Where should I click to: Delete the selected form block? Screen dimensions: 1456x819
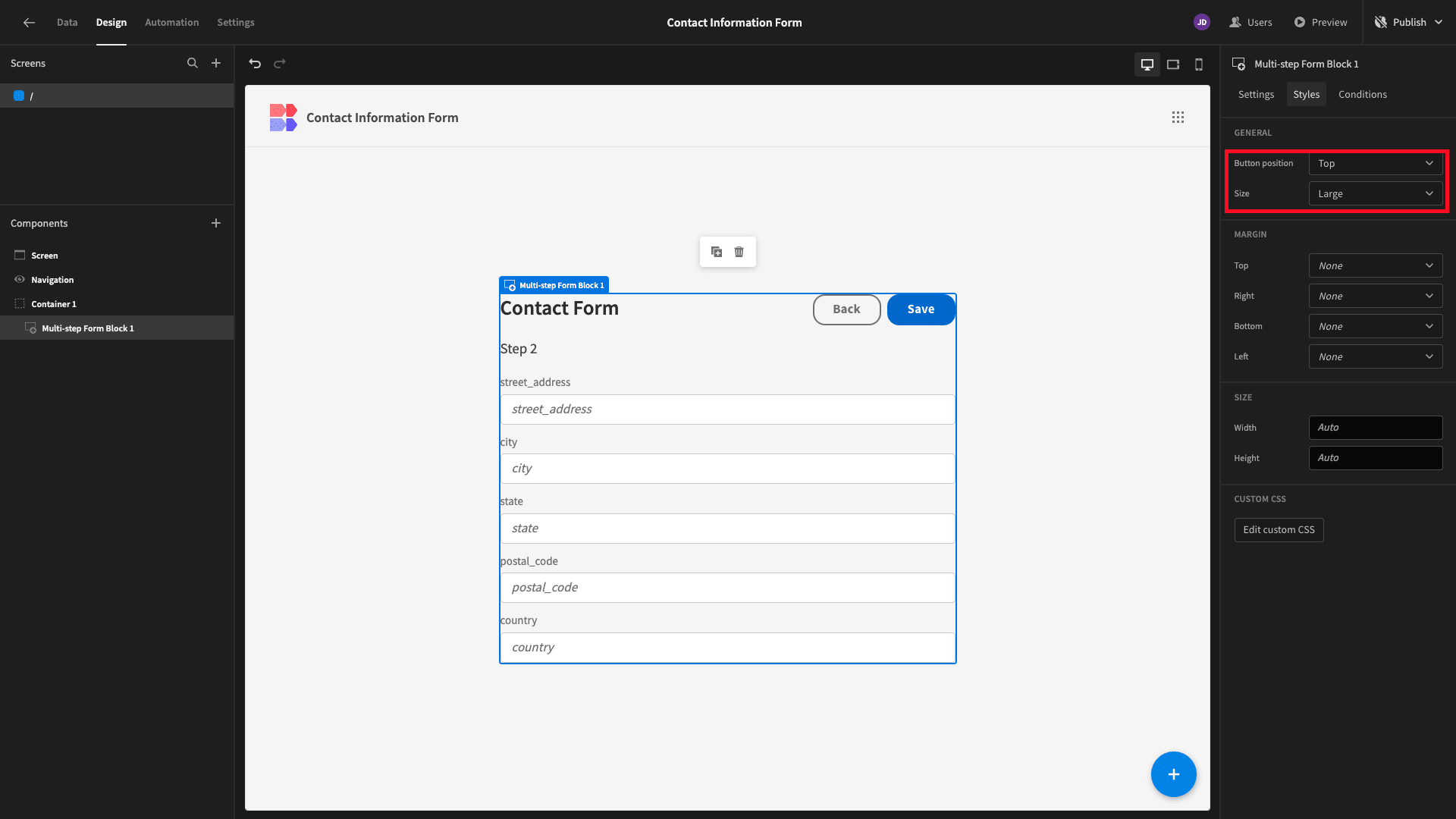[739, 252]
